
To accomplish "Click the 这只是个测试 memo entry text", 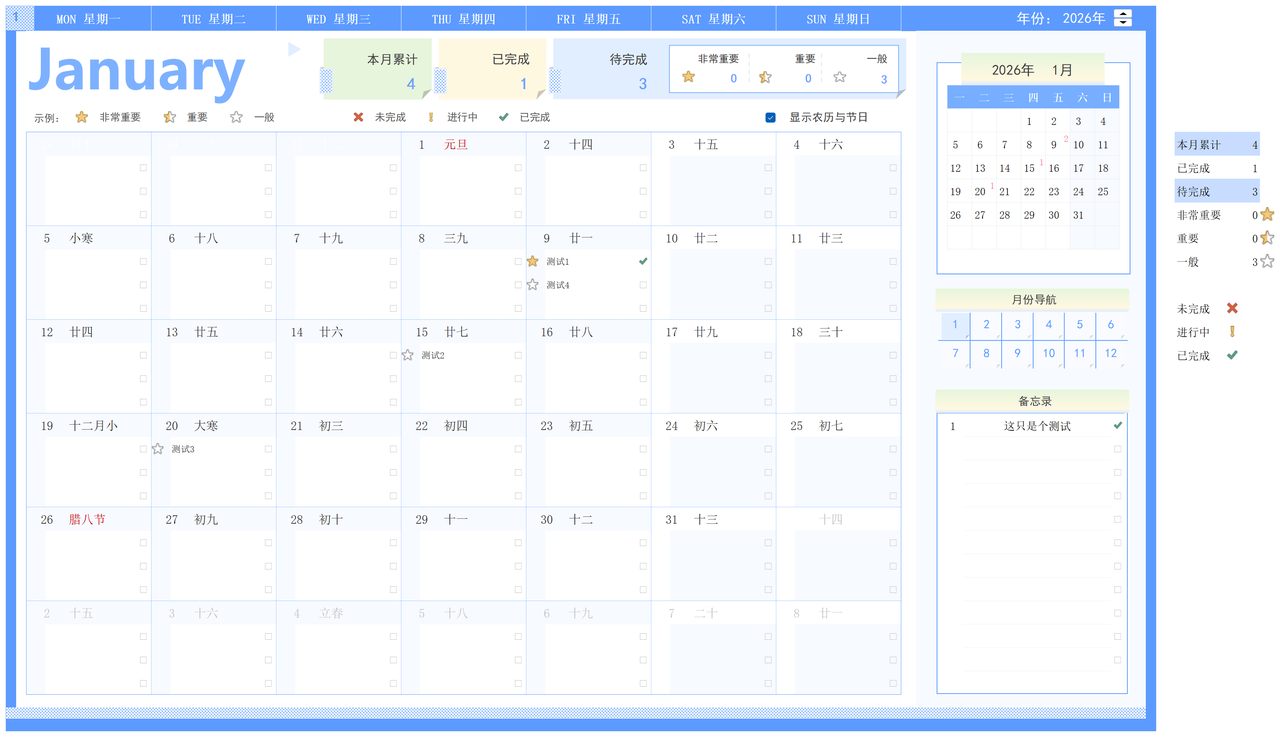I will tap(1037, 426).
